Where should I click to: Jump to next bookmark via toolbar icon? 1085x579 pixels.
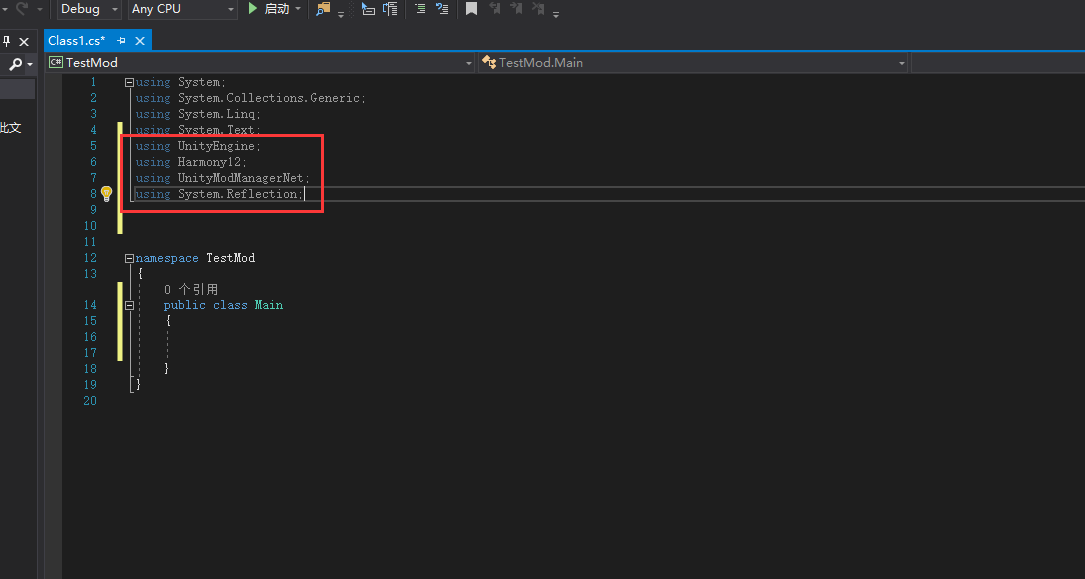(x=517, y=11)
